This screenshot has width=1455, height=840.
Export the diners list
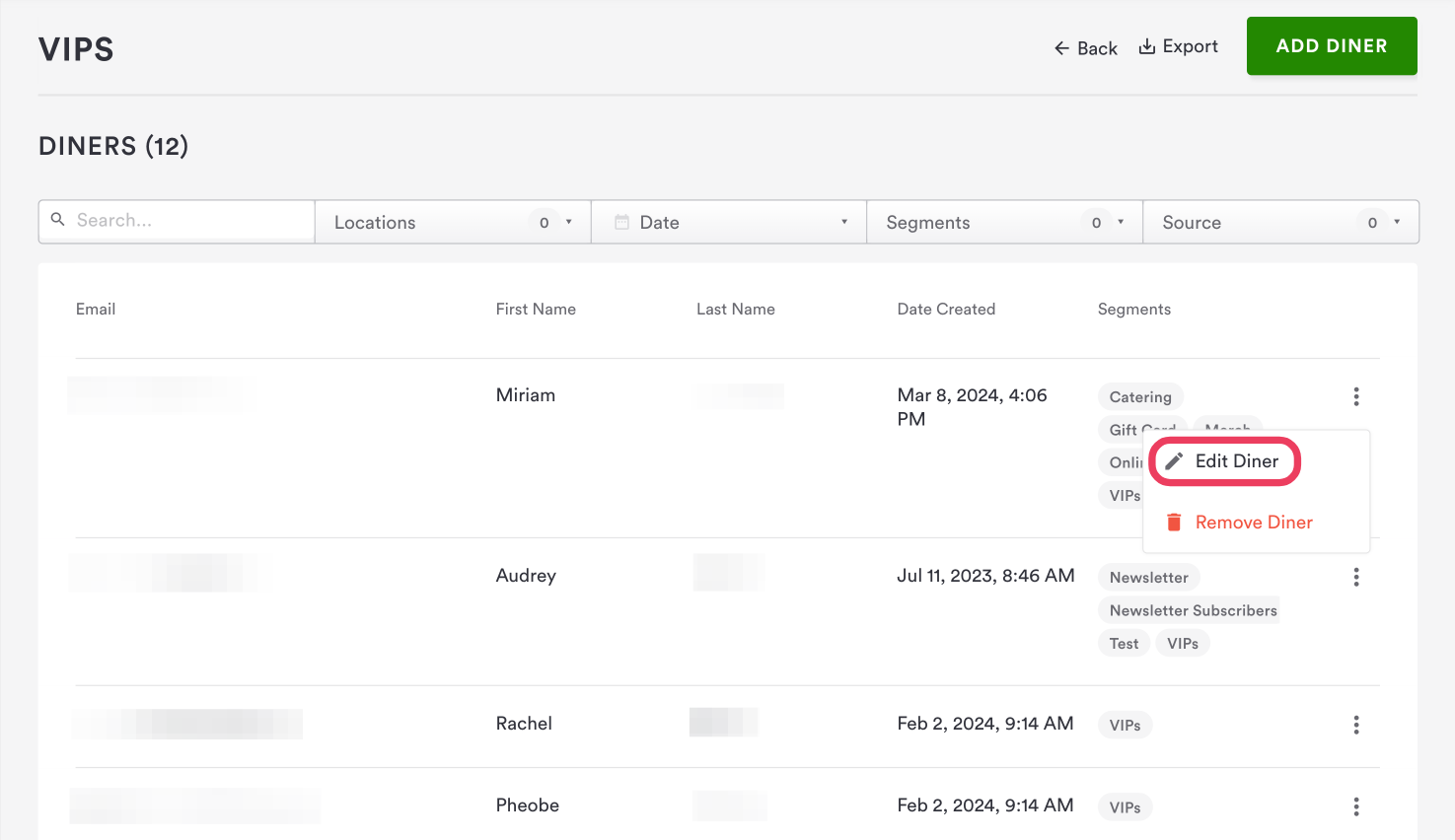[x=1179, y=46]
